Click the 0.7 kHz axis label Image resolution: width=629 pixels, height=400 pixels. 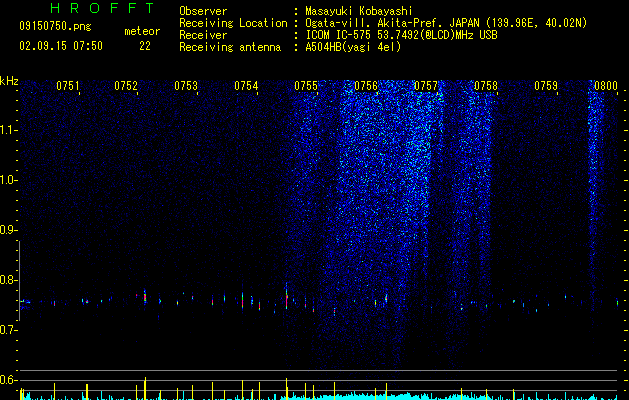tap(8, 330)
